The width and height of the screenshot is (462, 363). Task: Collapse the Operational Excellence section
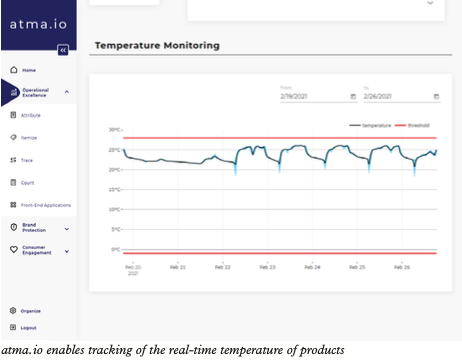coord(67,92)
